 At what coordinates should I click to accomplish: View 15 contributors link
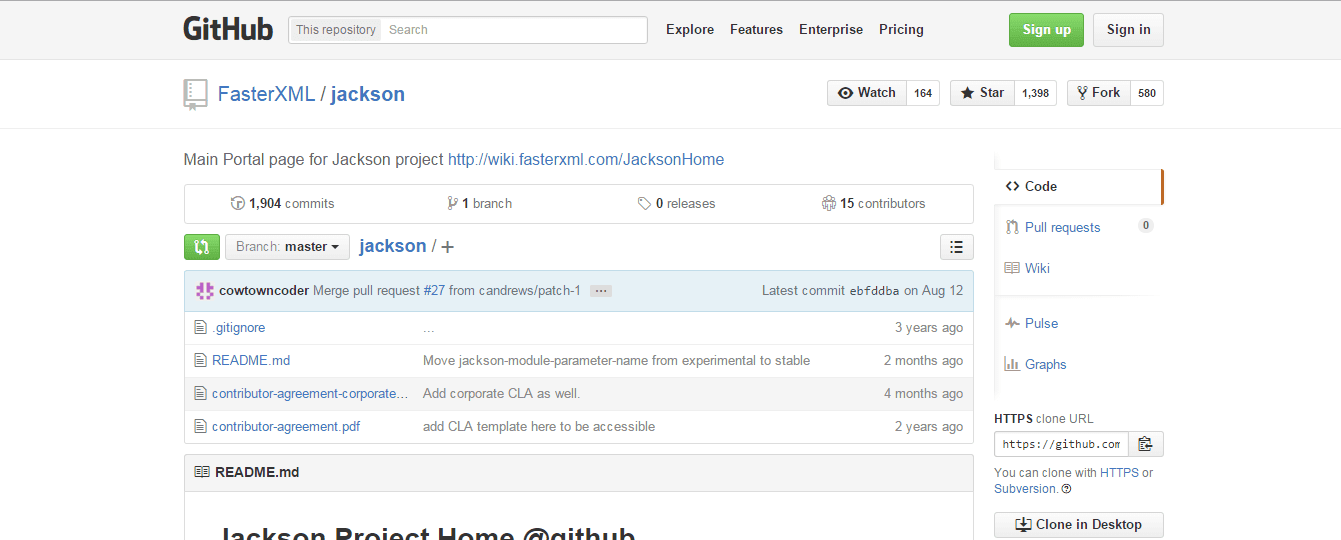[873, 203]
